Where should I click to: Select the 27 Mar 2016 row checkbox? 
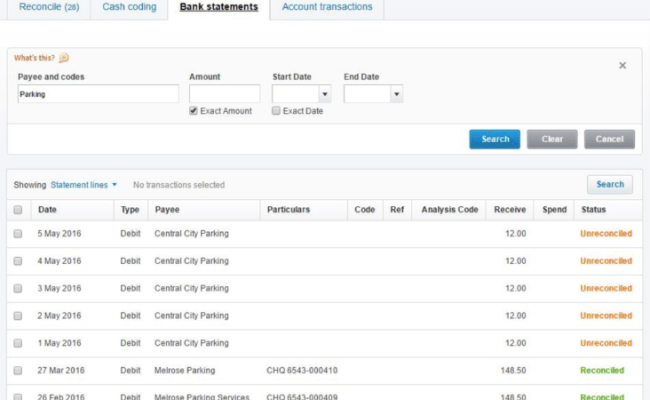pos(18,371)
